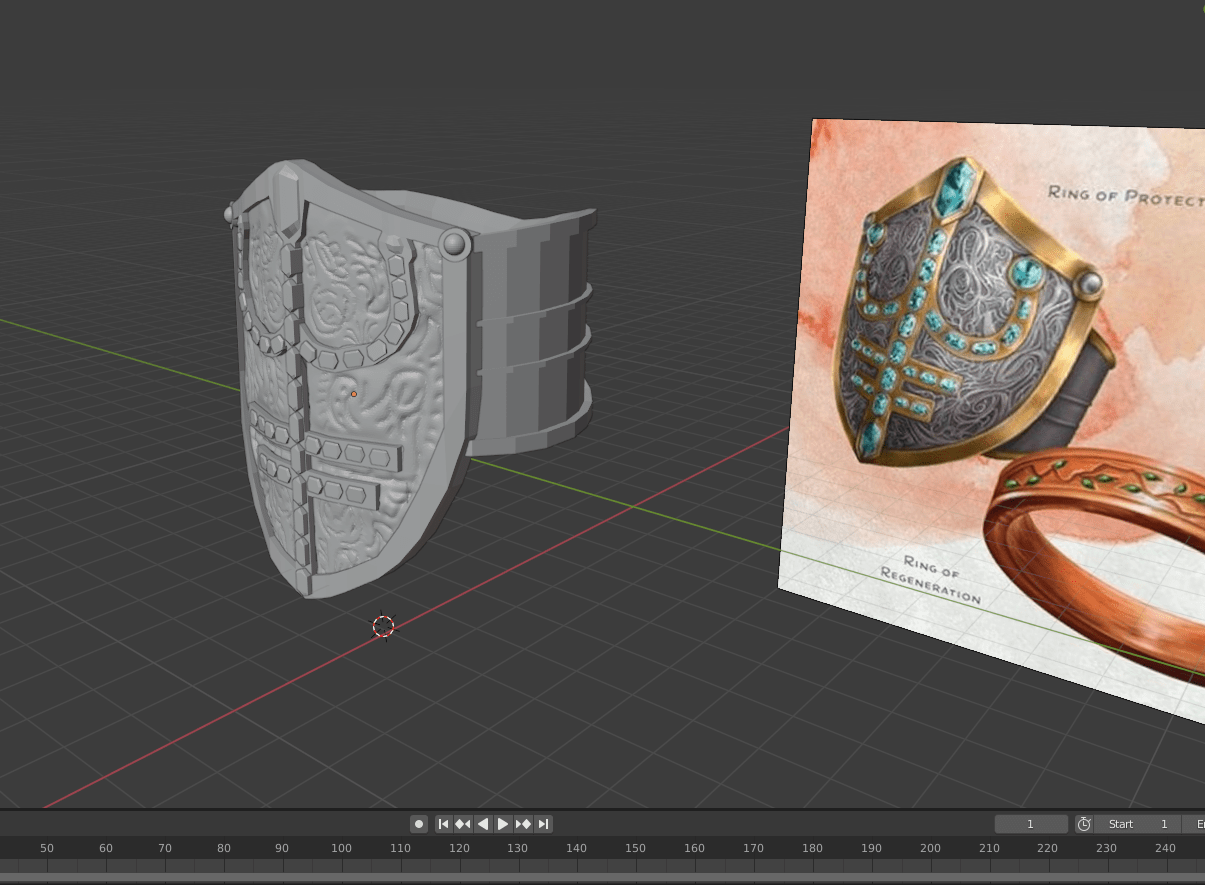Toggle the auto keying record button
Image resolution: width=1205 pixels, height=885 pixels.
(x=419, y=824)
